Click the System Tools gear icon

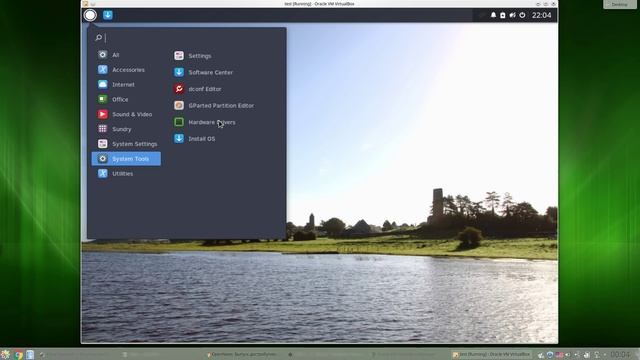click(103, 158)
